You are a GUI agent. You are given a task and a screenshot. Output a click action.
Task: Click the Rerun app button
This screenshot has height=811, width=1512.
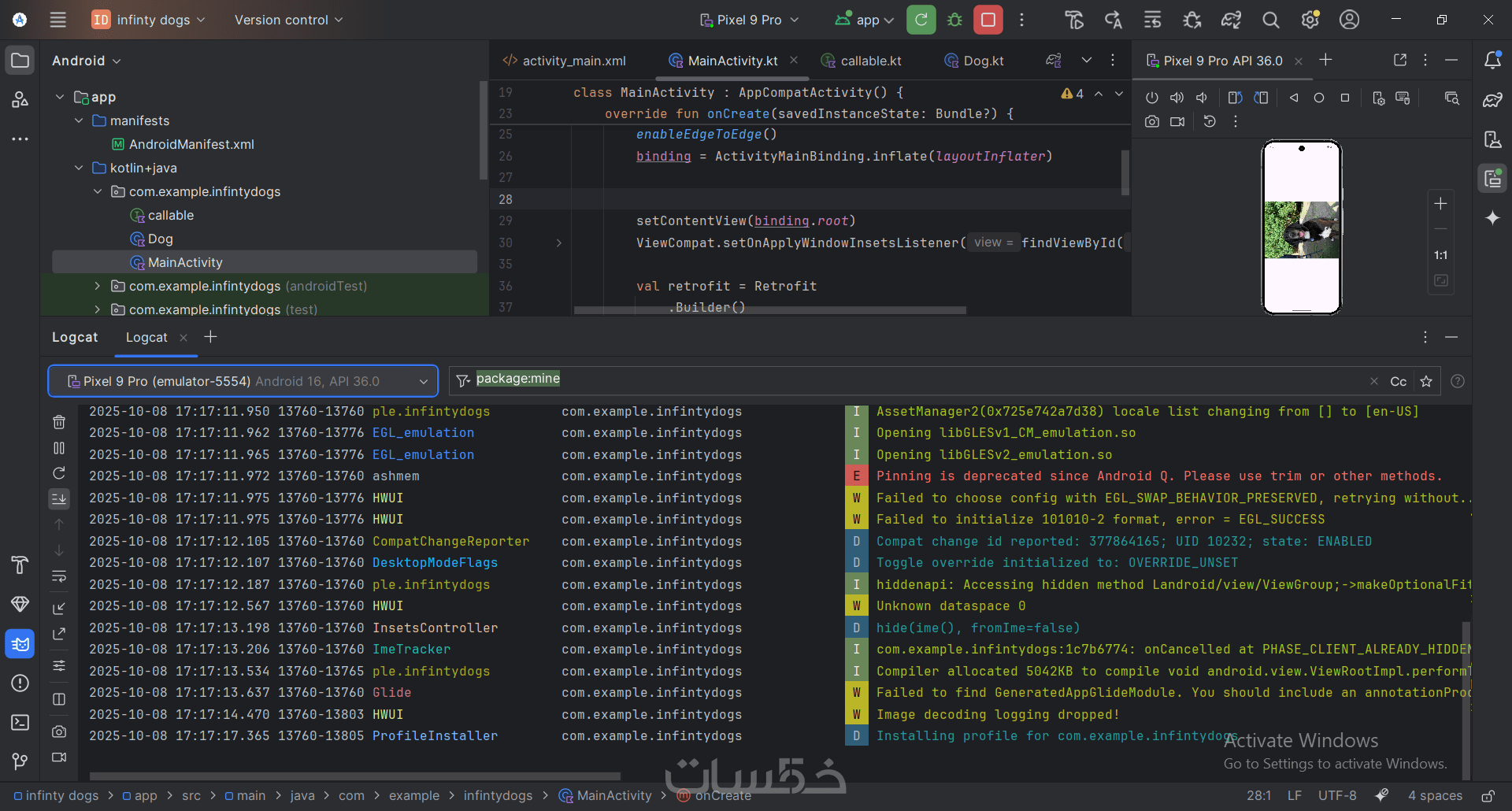[x=921, y=20]
